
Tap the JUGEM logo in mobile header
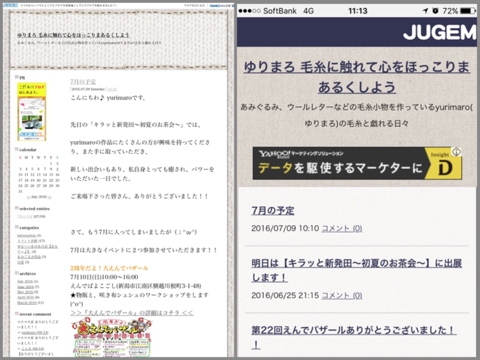pos(439,33)
